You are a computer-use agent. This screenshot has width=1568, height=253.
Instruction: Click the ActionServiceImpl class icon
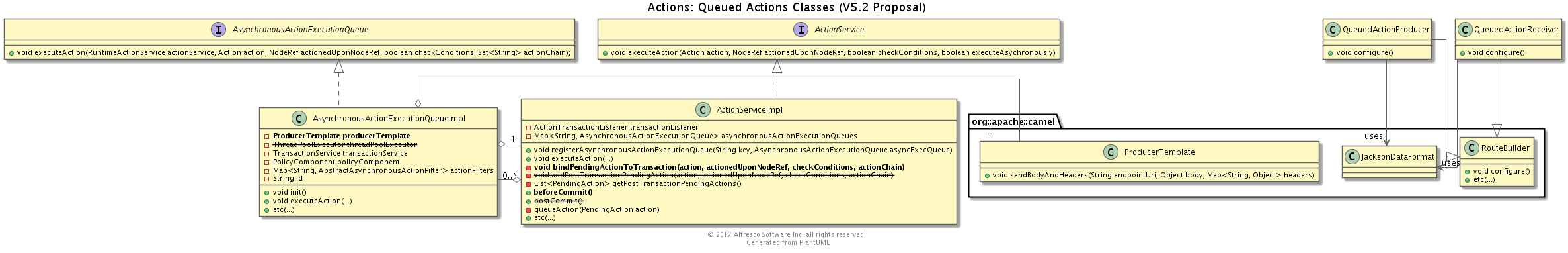703,110
